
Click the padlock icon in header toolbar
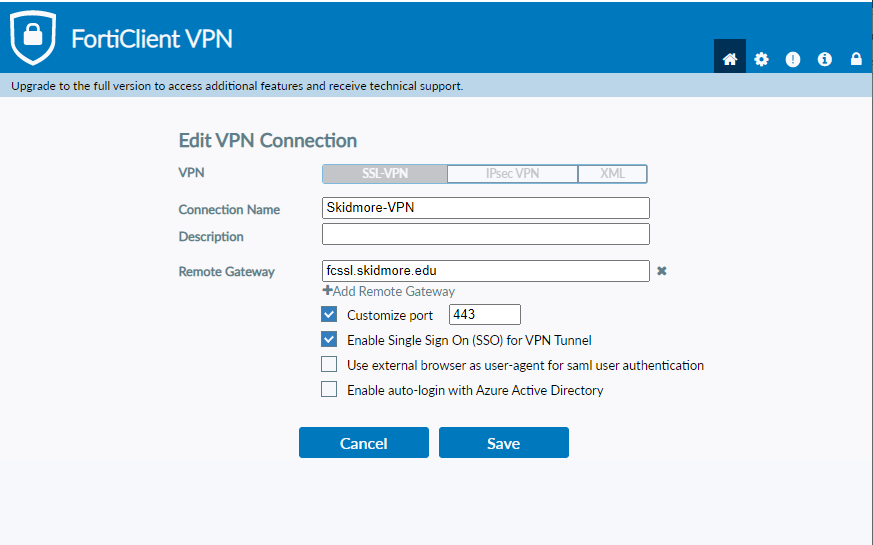[x=856, y=59]
